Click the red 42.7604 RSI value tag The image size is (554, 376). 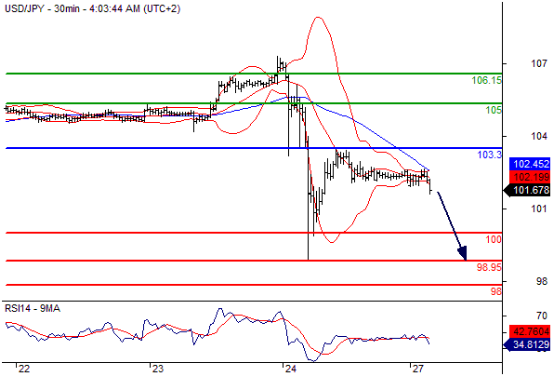[x=530, y=331]
